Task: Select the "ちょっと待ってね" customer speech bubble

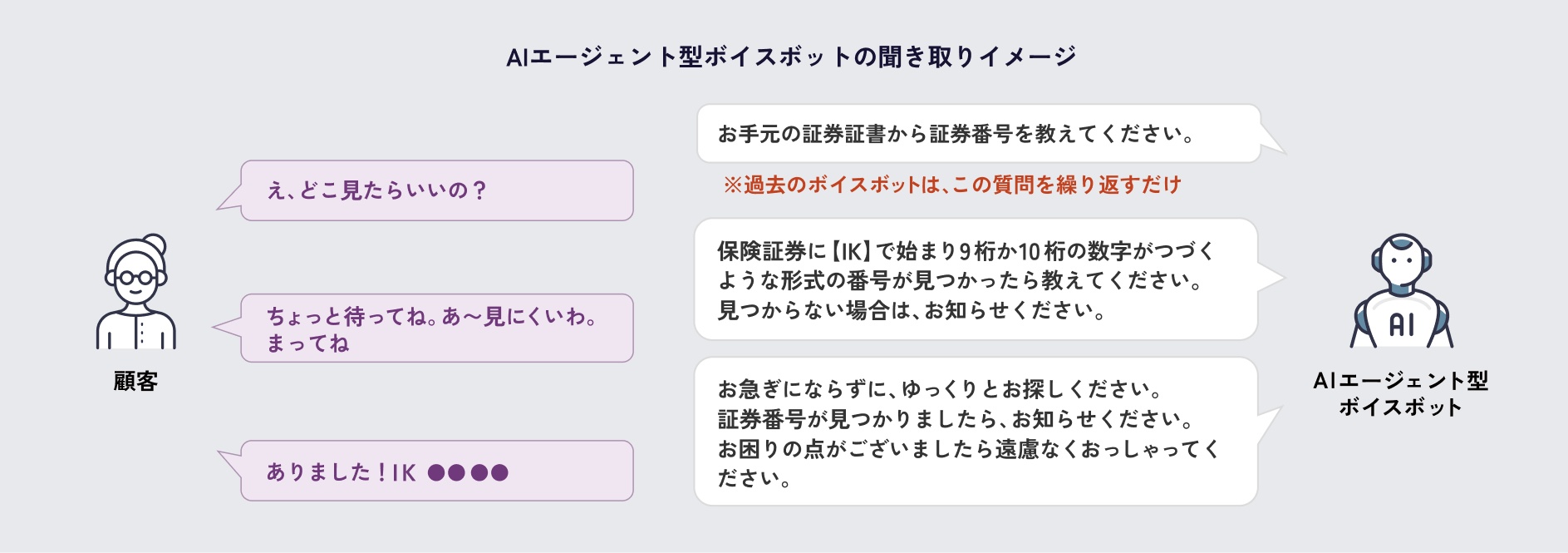Action: (x=436, y=328)
